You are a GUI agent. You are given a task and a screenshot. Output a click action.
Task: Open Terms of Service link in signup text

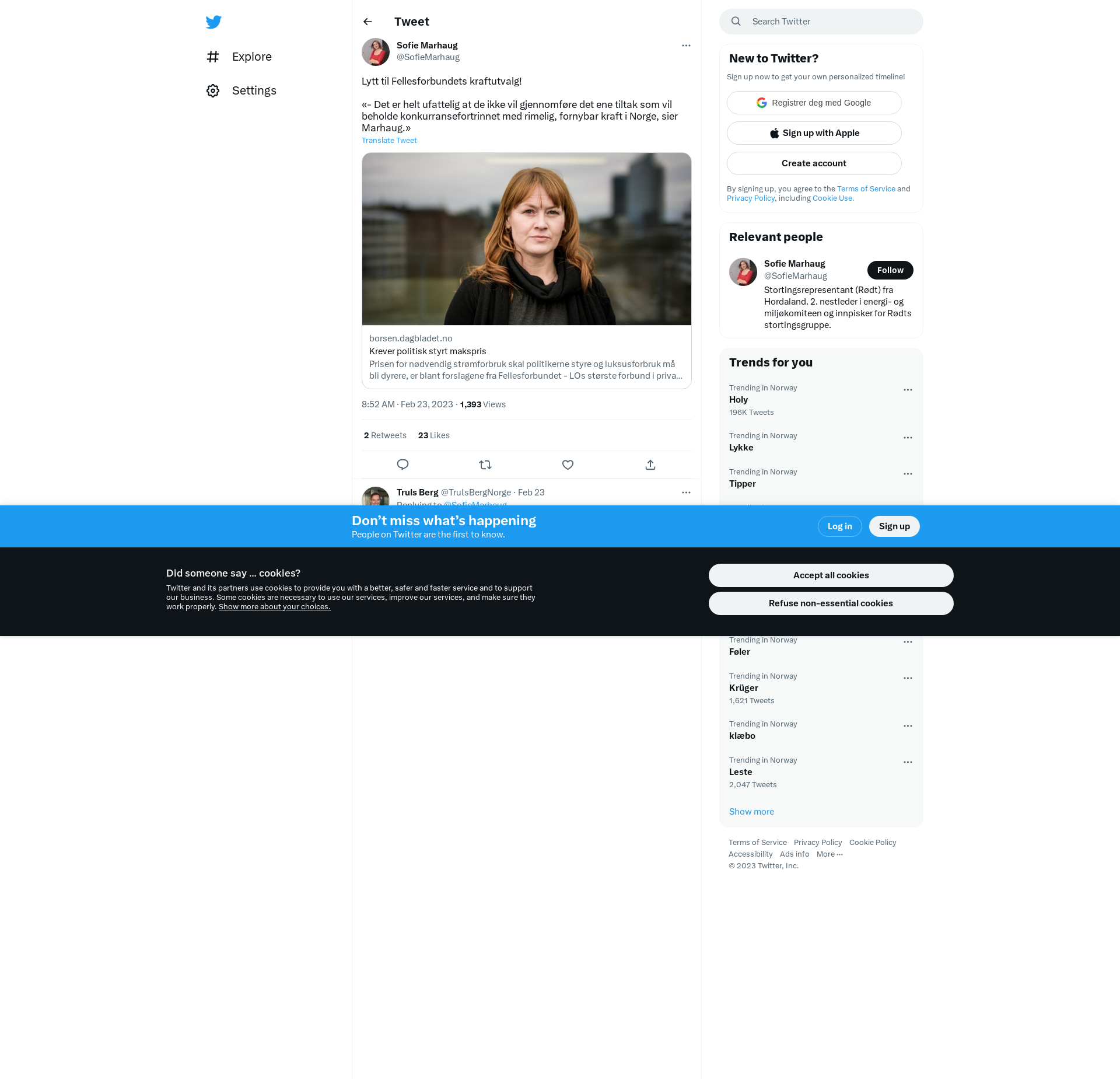pyautogui.click(x=866, y=189)
